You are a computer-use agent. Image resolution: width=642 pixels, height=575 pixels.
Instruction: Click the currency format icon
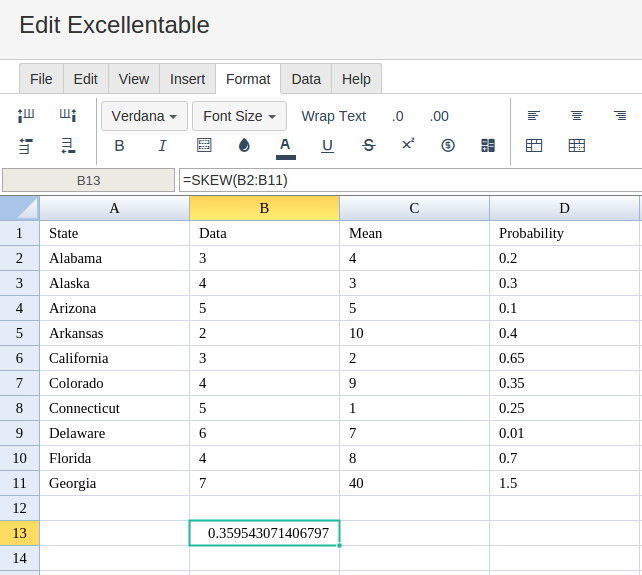coord(448,145)
